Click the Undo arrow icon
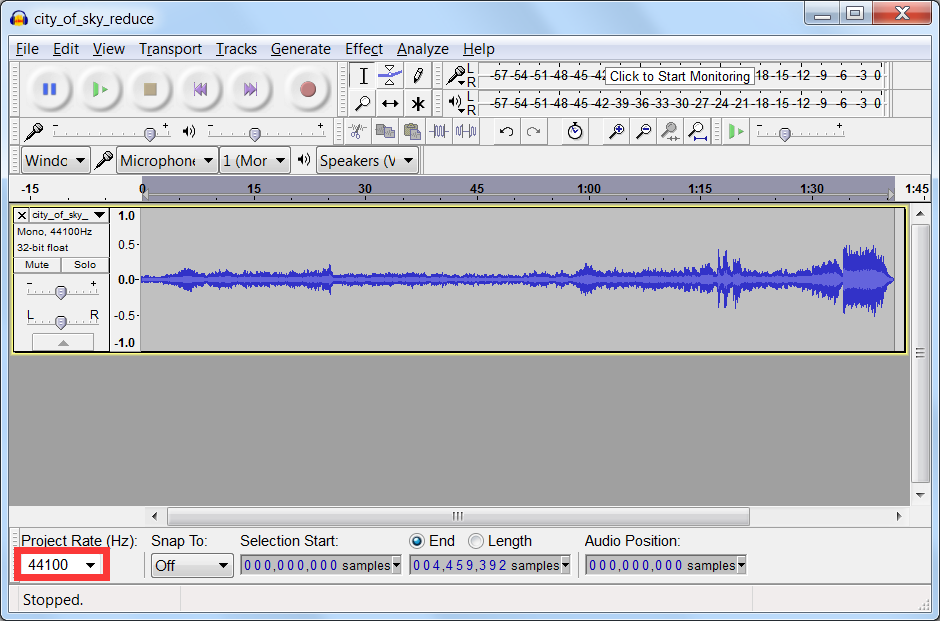Image resolution: width=940 pixels, height=621 pixels. (507, 132)
